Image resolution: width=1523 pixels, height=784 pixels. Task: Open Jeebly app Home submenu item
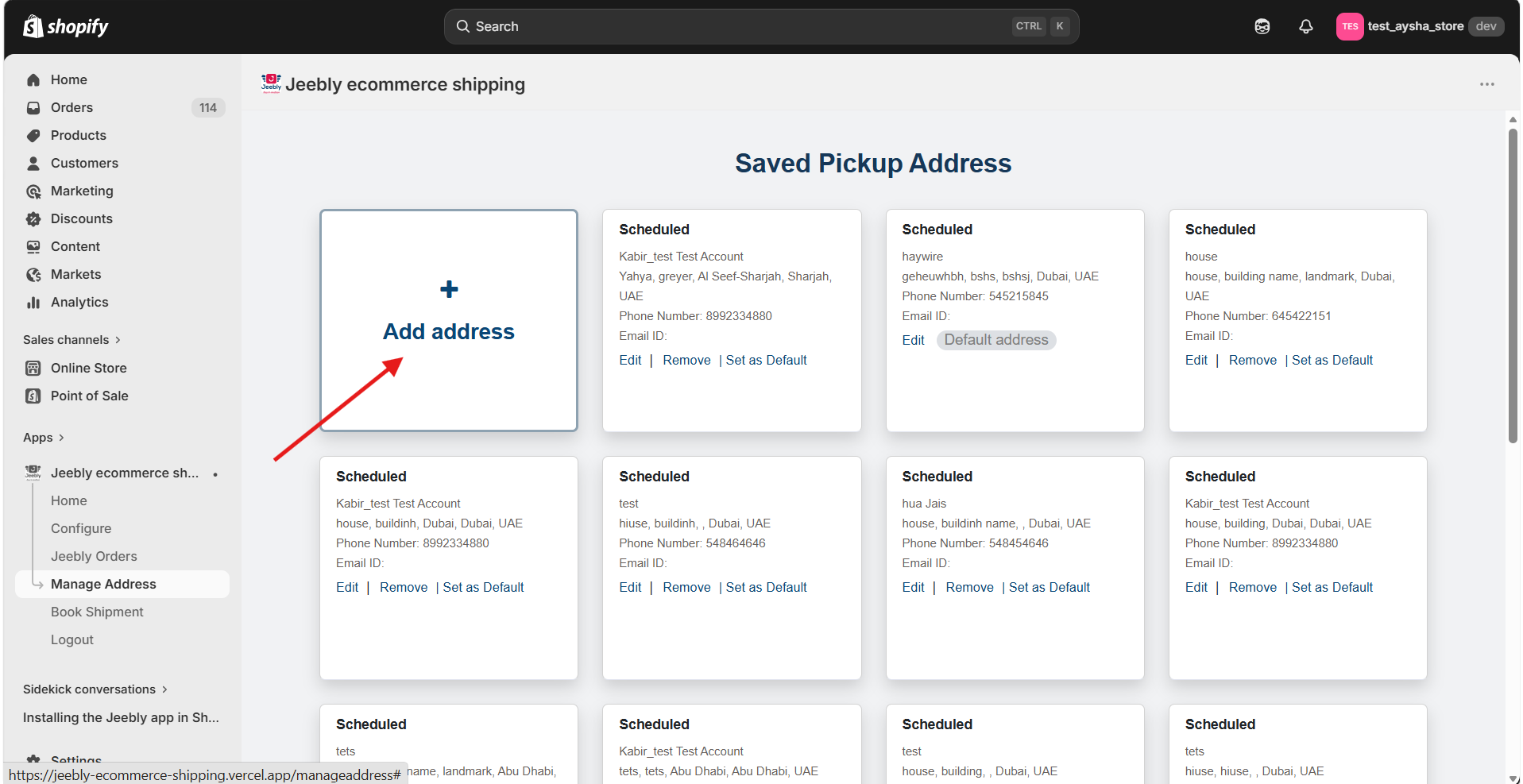click(69, 500)
